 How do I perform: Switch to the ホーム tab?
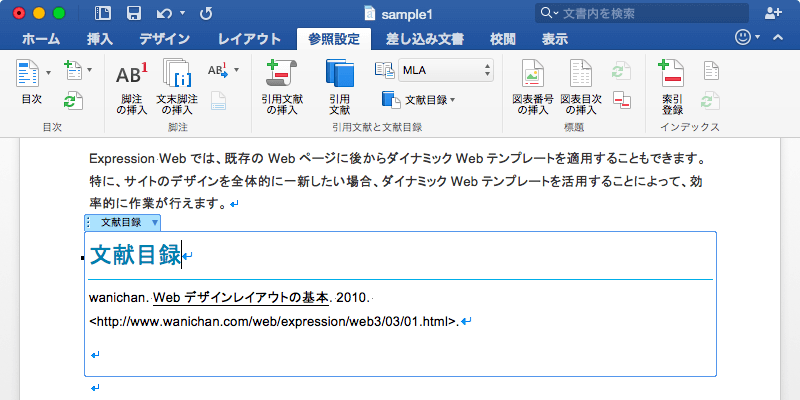[x=41, y=39]
